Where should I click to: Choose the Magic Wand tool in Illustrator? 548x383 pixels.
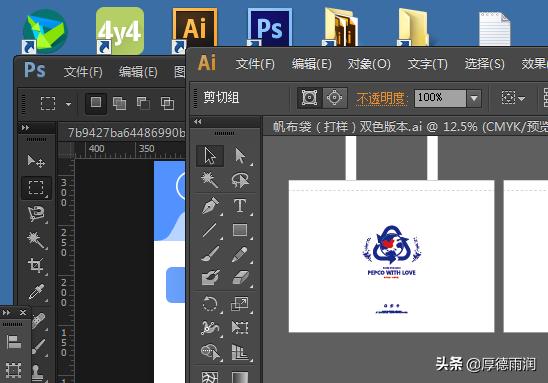(x=210, y=180)
